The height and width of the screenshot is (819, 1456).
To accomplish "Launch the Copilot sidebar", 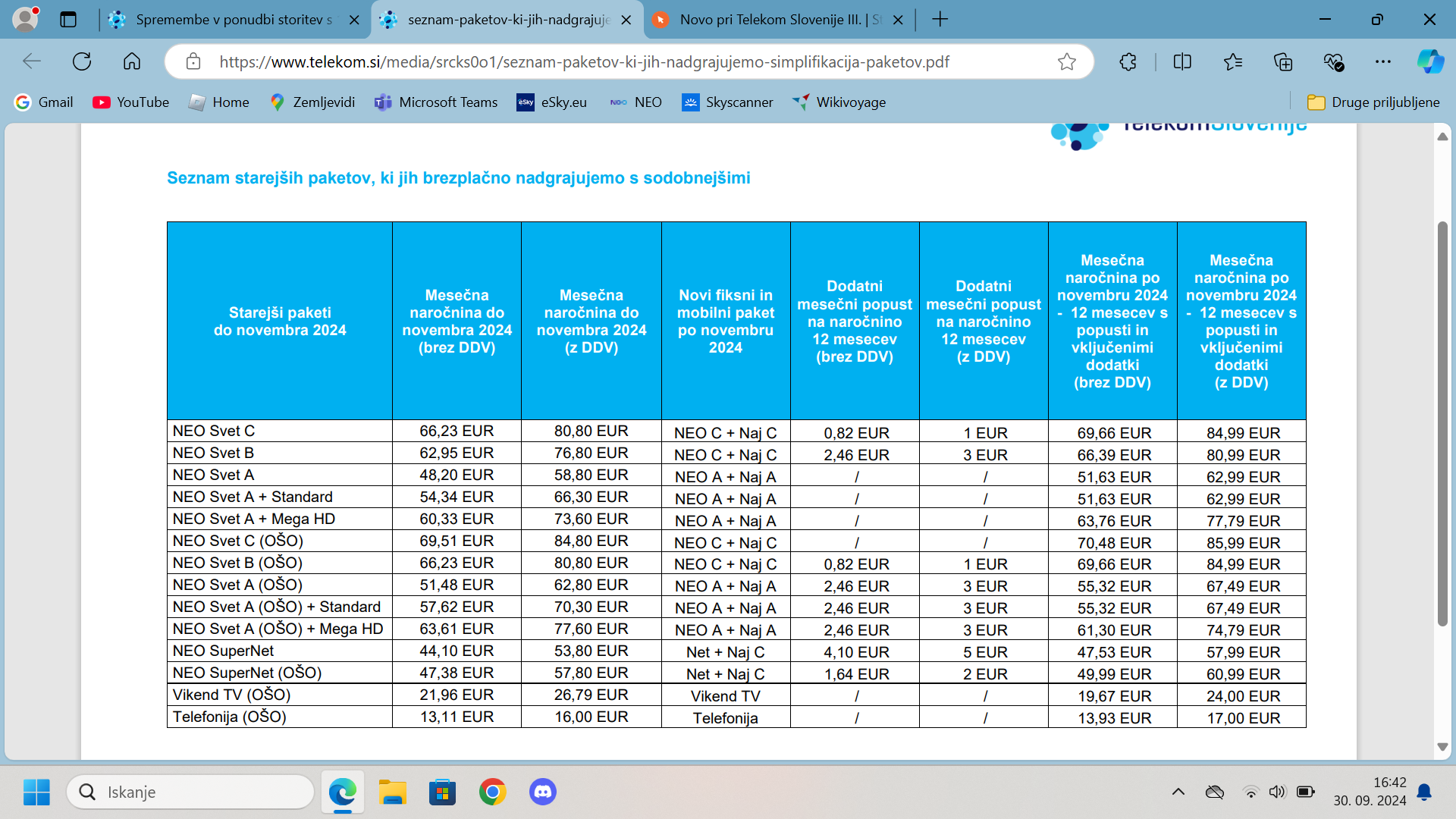I will point(1430,61).
